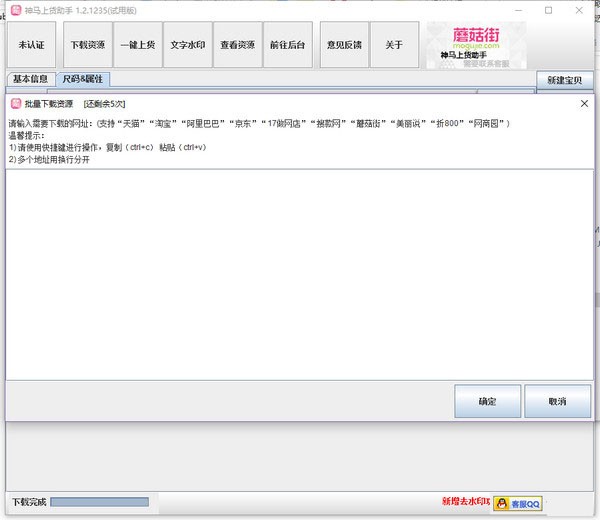Screen dimensions: 600x520
Task: Minimize the 神马上货助手 main window
Action: coord(518,10)
